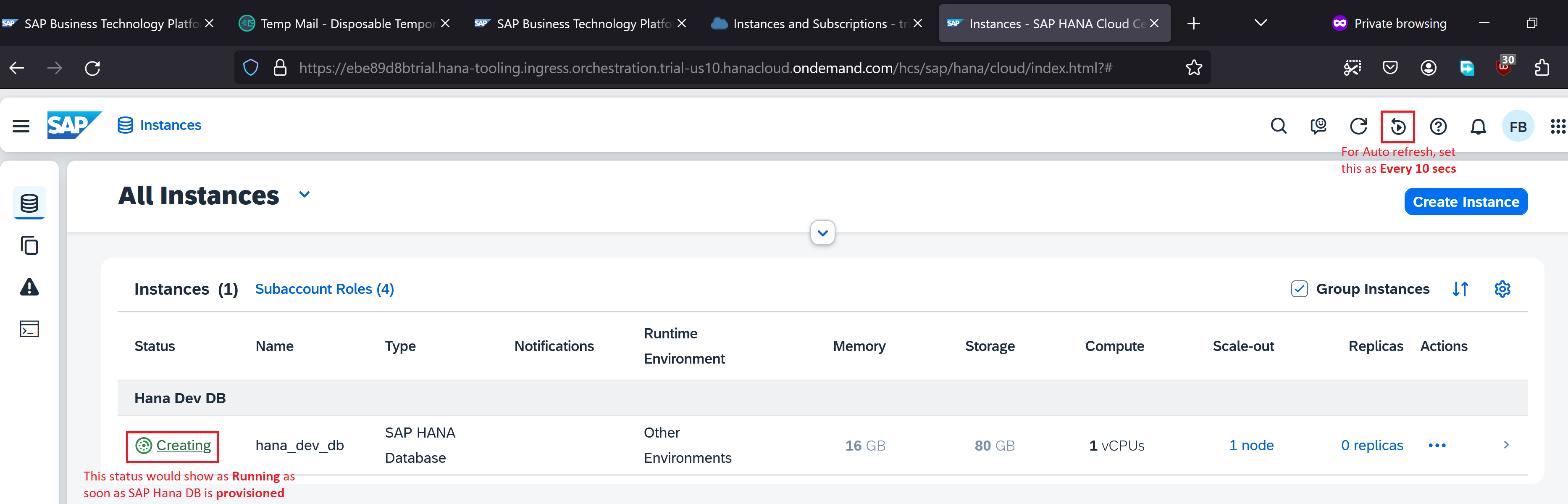
Task: Click the table settings gear icon
Action: coord(1502,289)
